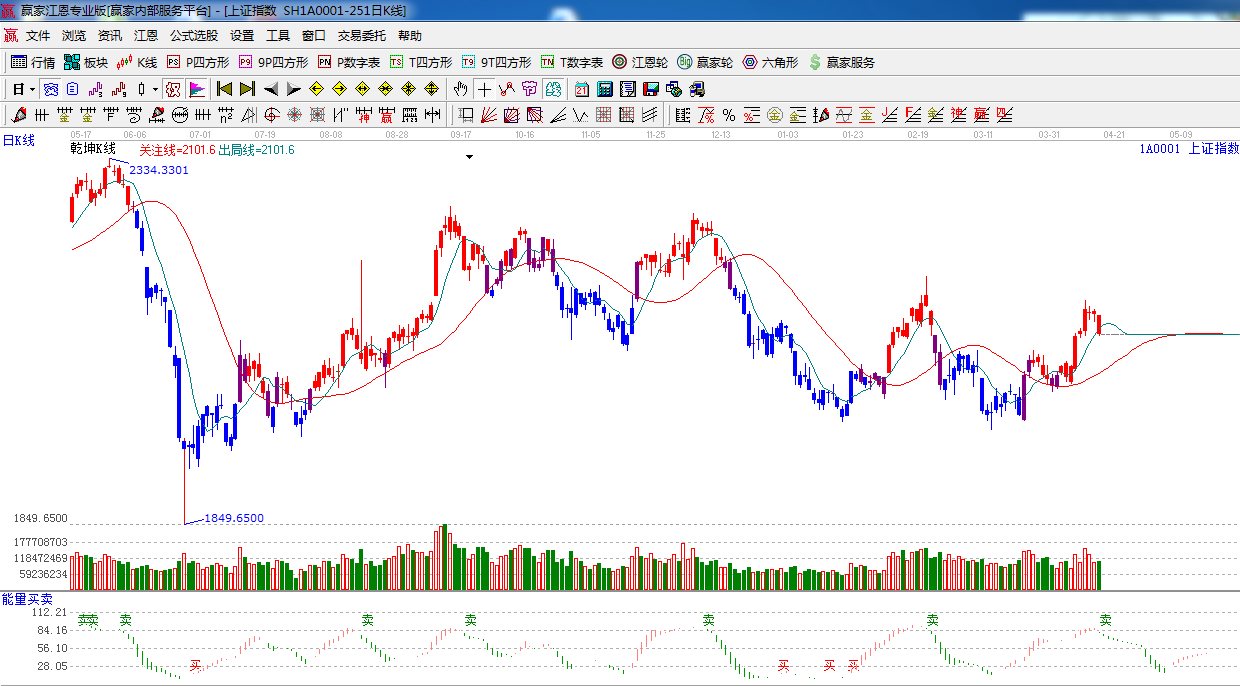Click the 行情 quotes button

(x=33, y=62)
